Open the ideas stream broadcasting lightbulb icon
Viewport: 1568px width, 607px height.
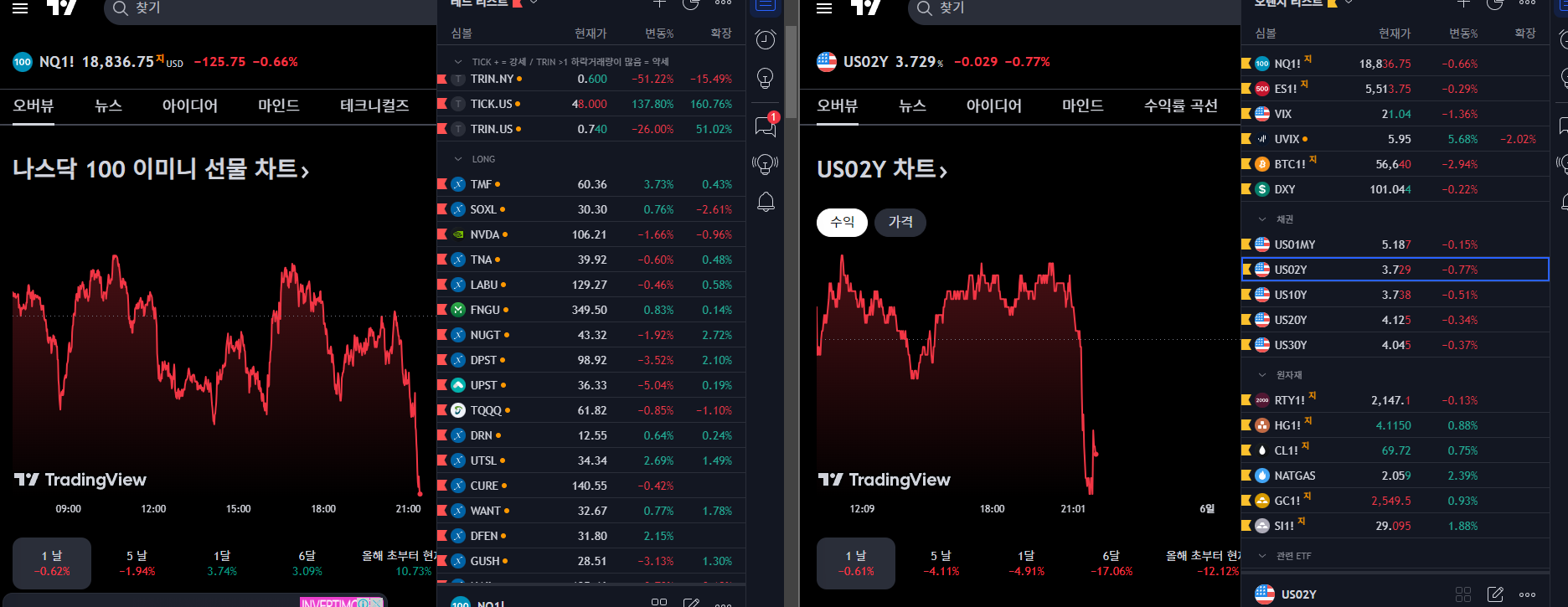(x=765, y=164)
